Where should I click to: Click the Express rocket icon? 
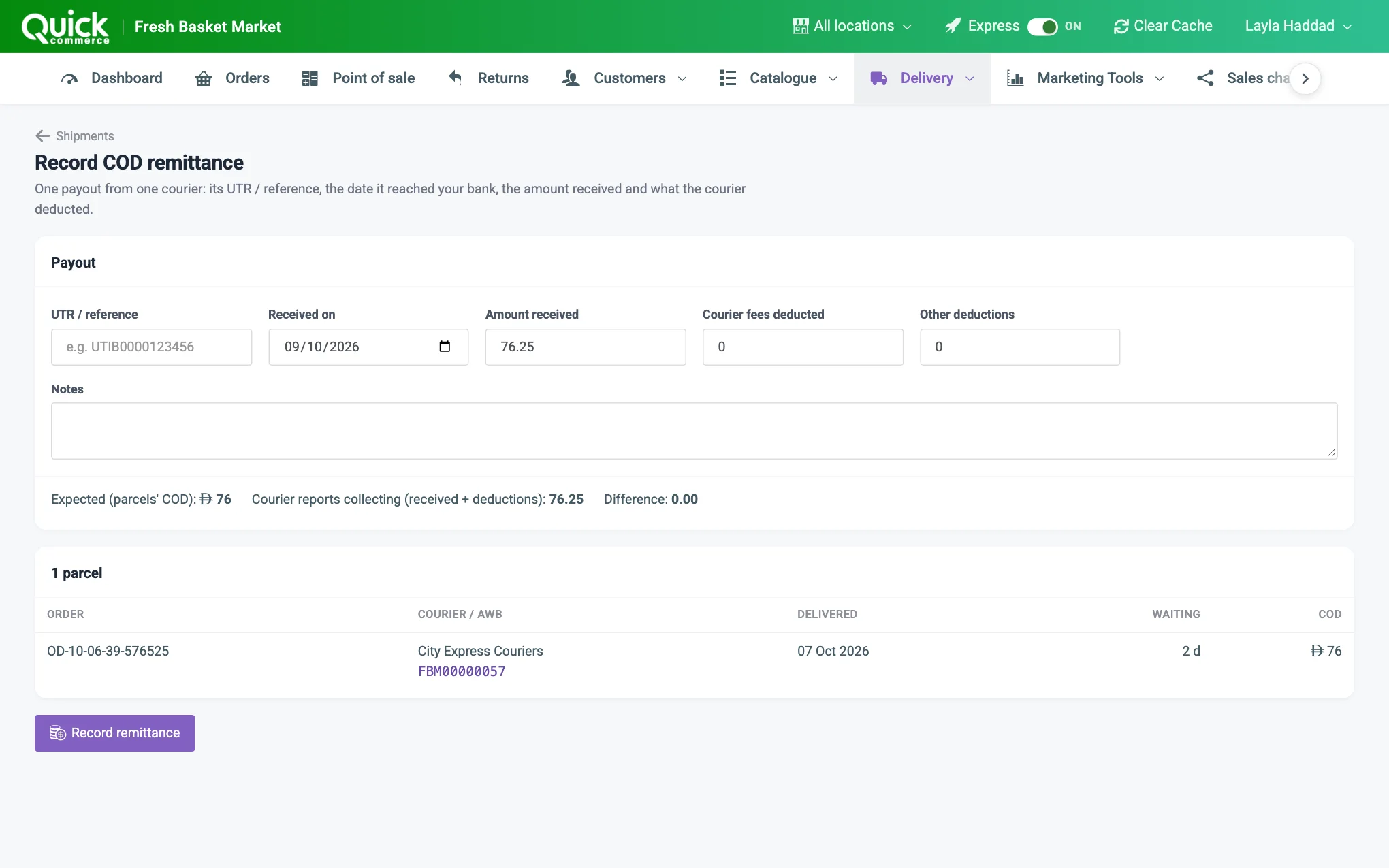tap(953, 26)
